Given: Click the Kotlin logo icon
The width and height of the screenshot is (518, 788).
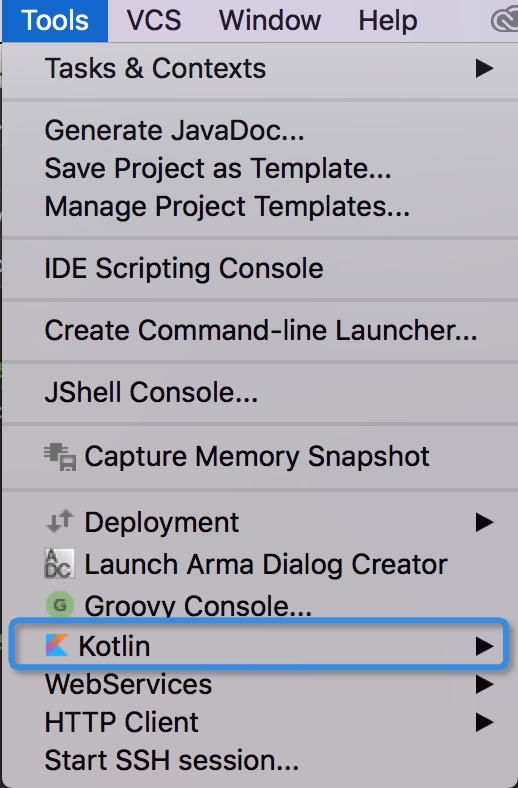Looking at the screenshot, I should coord(56,645).
